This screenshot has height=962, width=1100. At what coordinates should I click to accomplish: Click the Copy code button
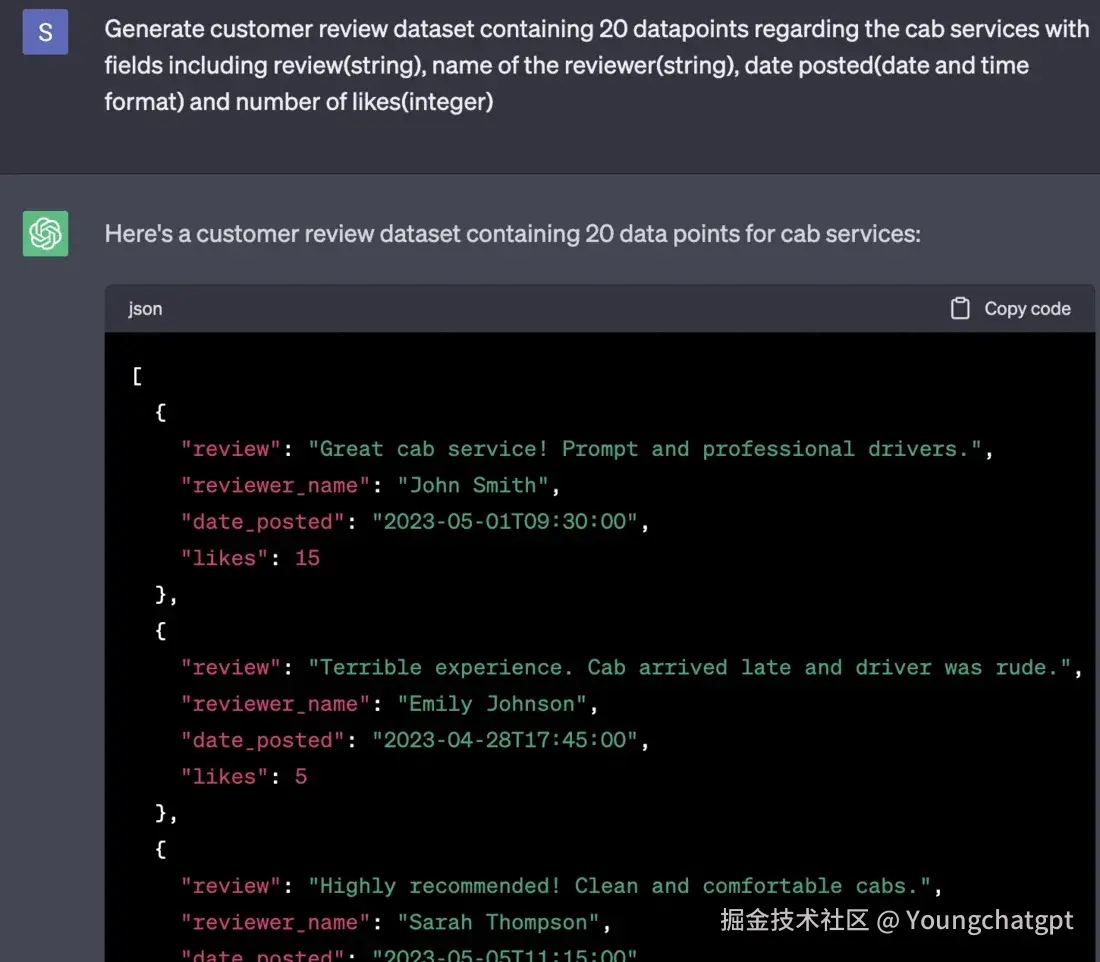pyautogui.click(x=1010, y=309)
